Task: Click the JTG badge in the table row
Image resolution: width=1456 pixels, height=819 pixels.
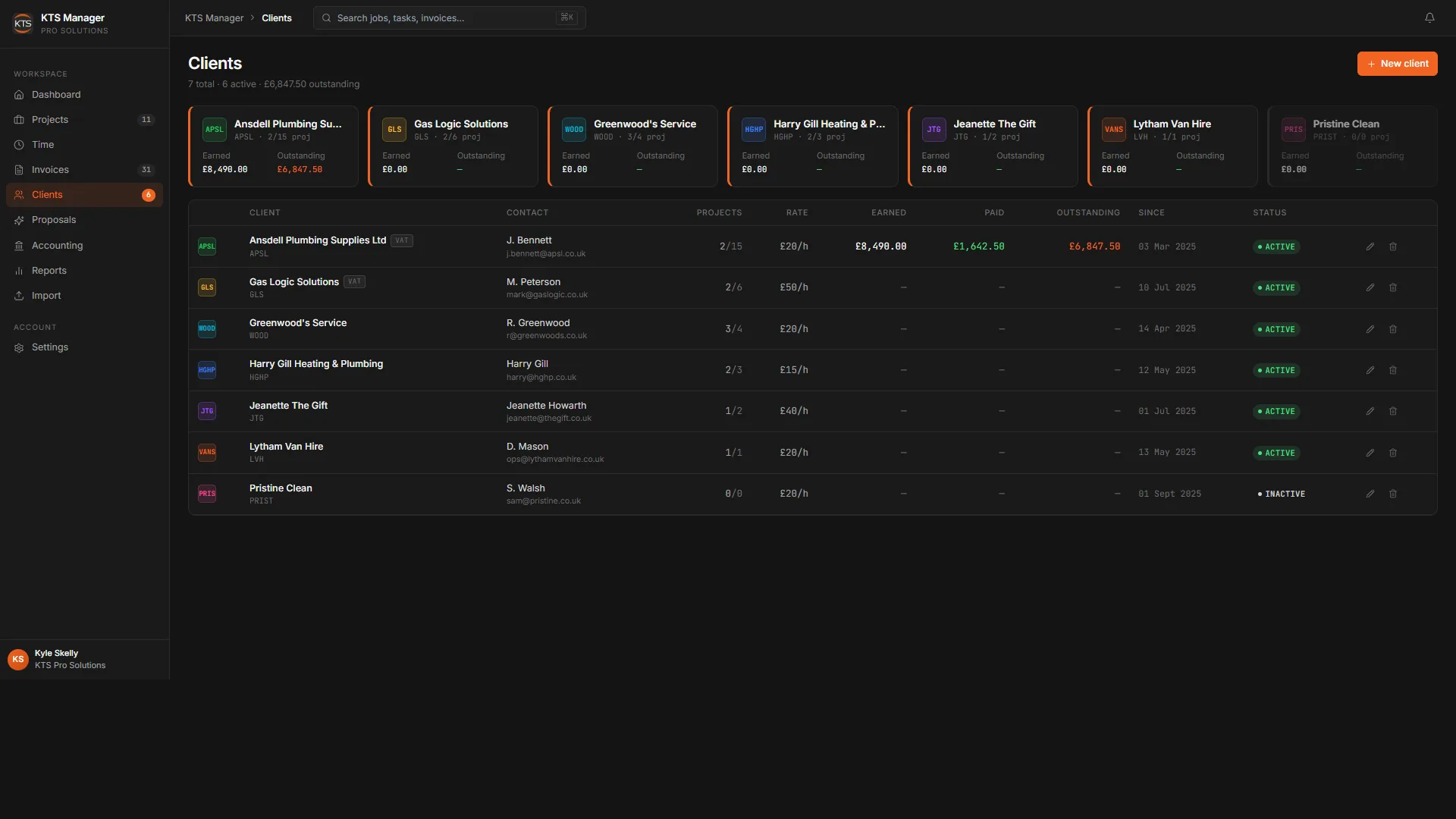Action: coord(207,411)
